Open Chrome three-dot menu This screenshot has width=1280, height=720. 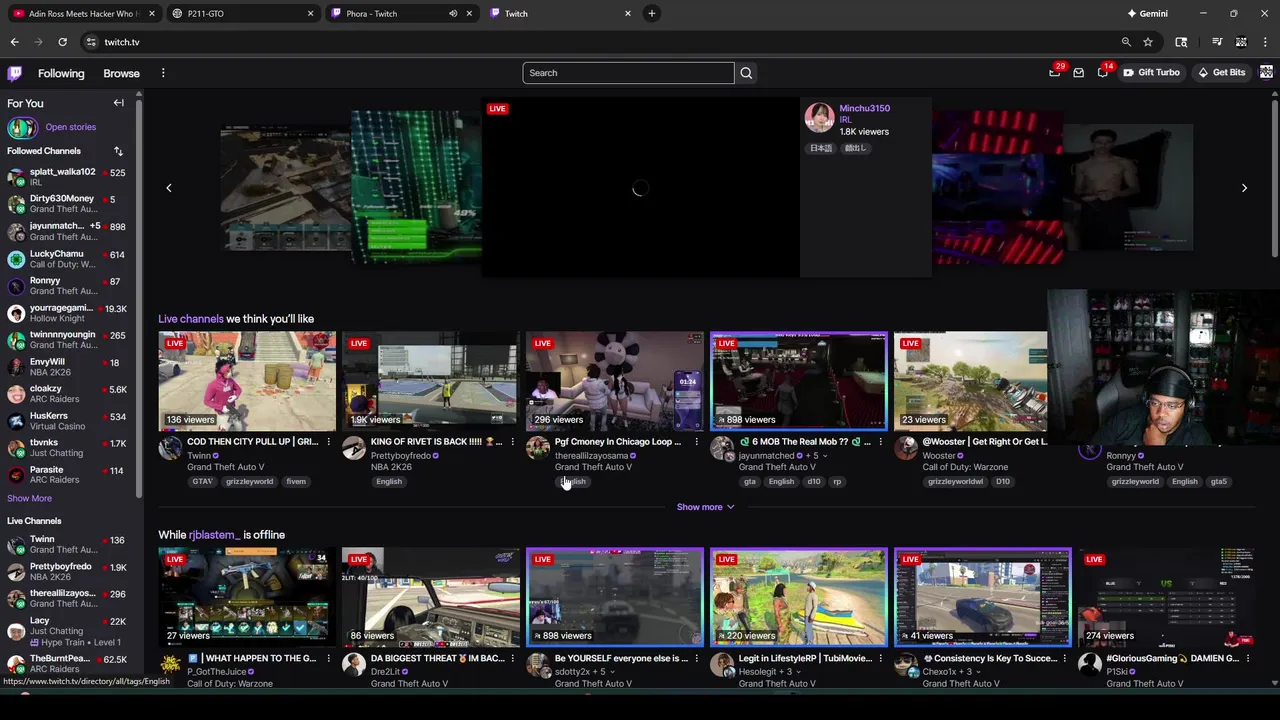(1266, 42)
